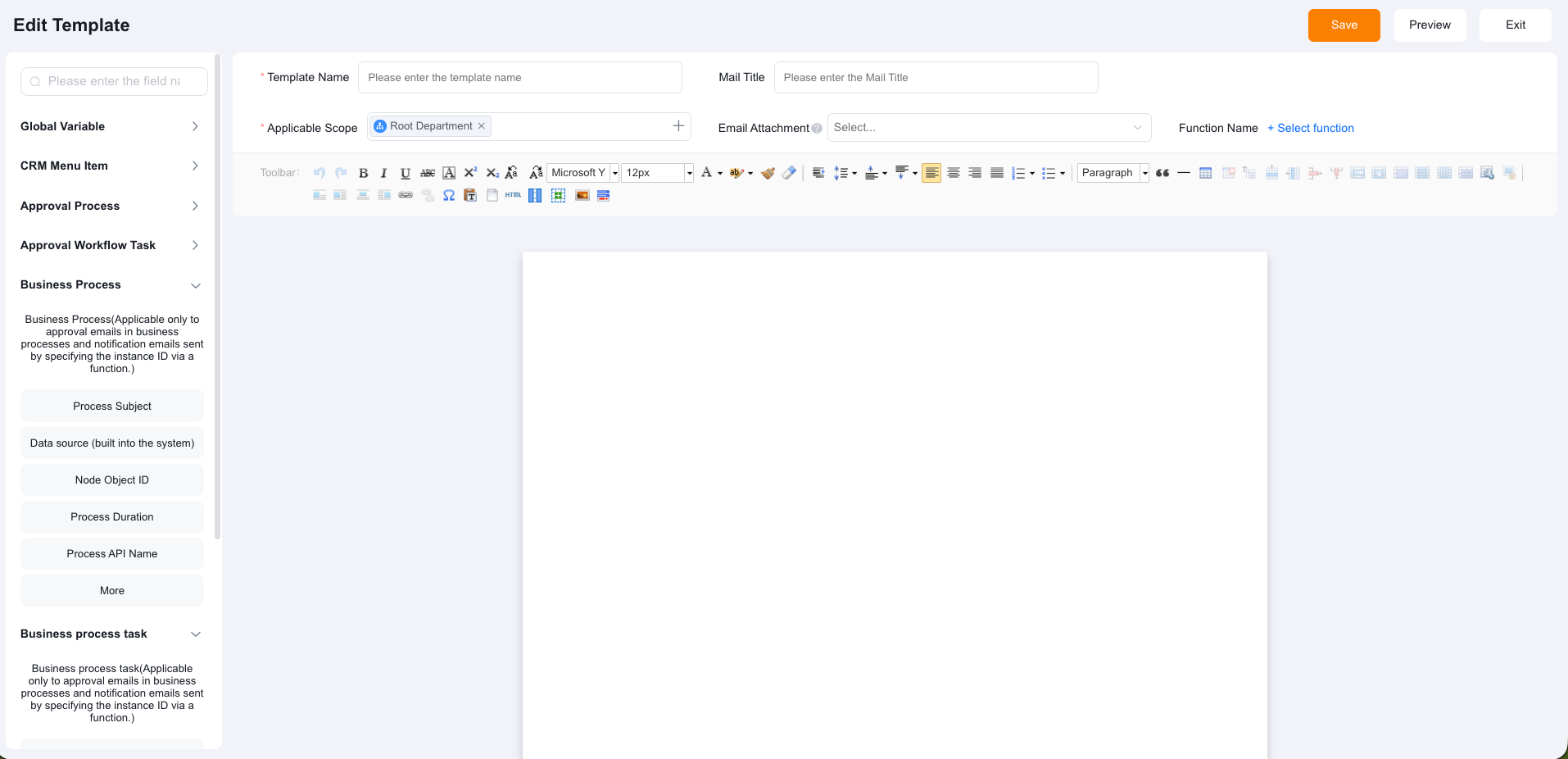Click the Select function link
Viewport: 1568px width, 759px height.
[1310, 128]
